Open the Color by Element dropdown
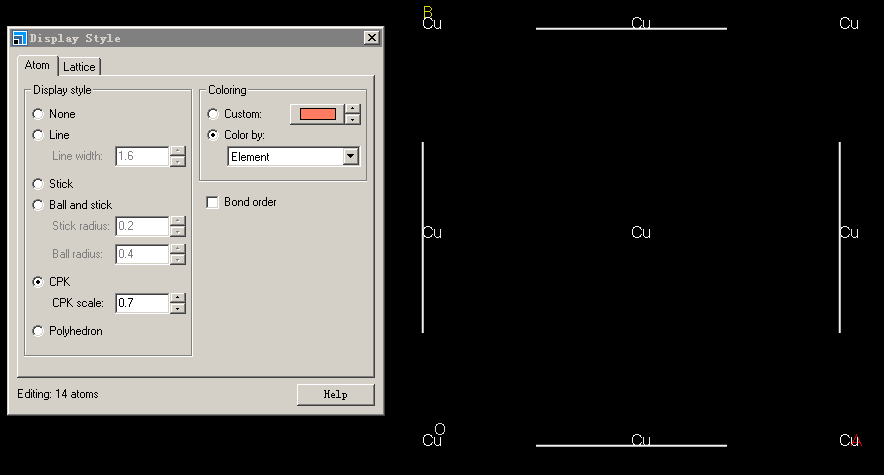884x475 pixels. tap(351, 156)
